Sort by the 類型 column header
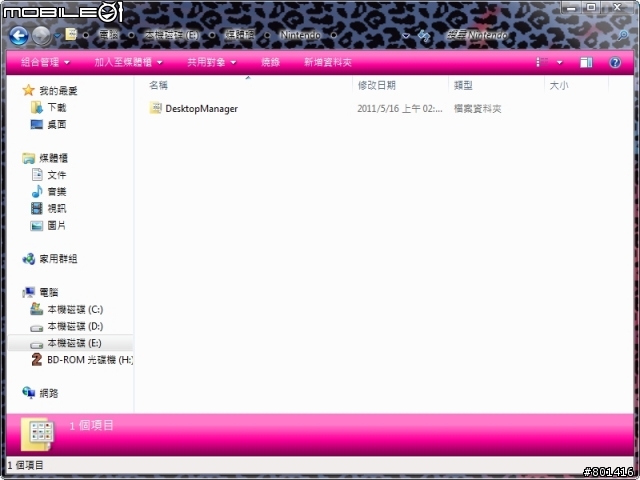This screenshot has width=640, height=480. (x=463, y=85)
